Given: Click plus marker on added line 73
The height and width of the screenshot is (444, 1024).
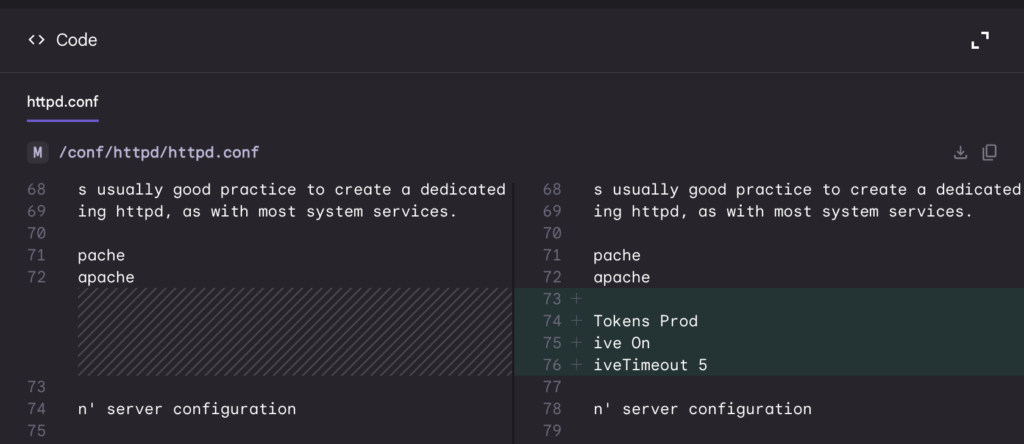Looking at the screenshot, I should tap(576, 299).
